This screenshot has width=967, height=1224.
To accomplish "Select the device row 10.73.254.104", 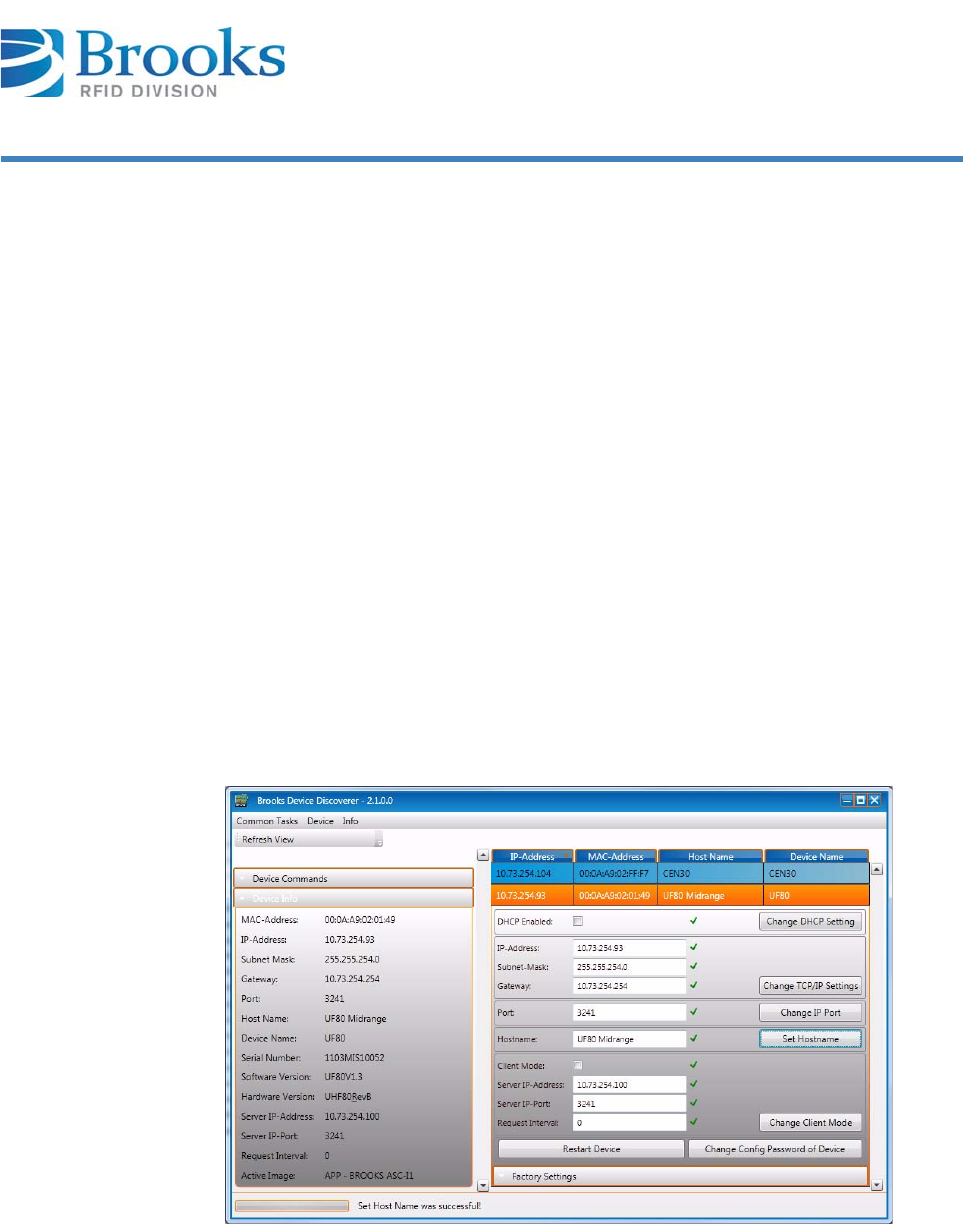I will [680, 874].
